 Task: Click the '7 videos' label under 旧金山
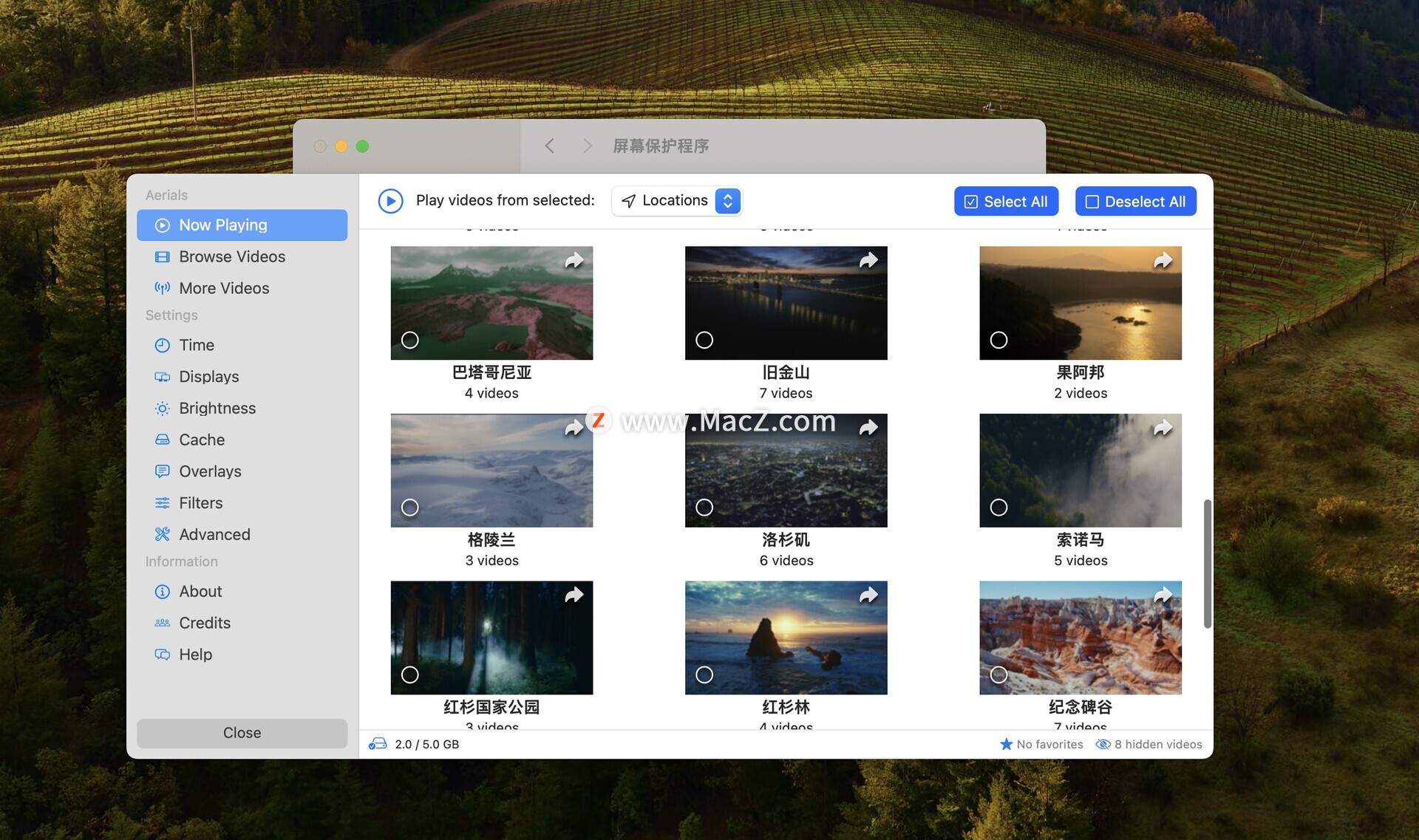click(x=786, y=393)
